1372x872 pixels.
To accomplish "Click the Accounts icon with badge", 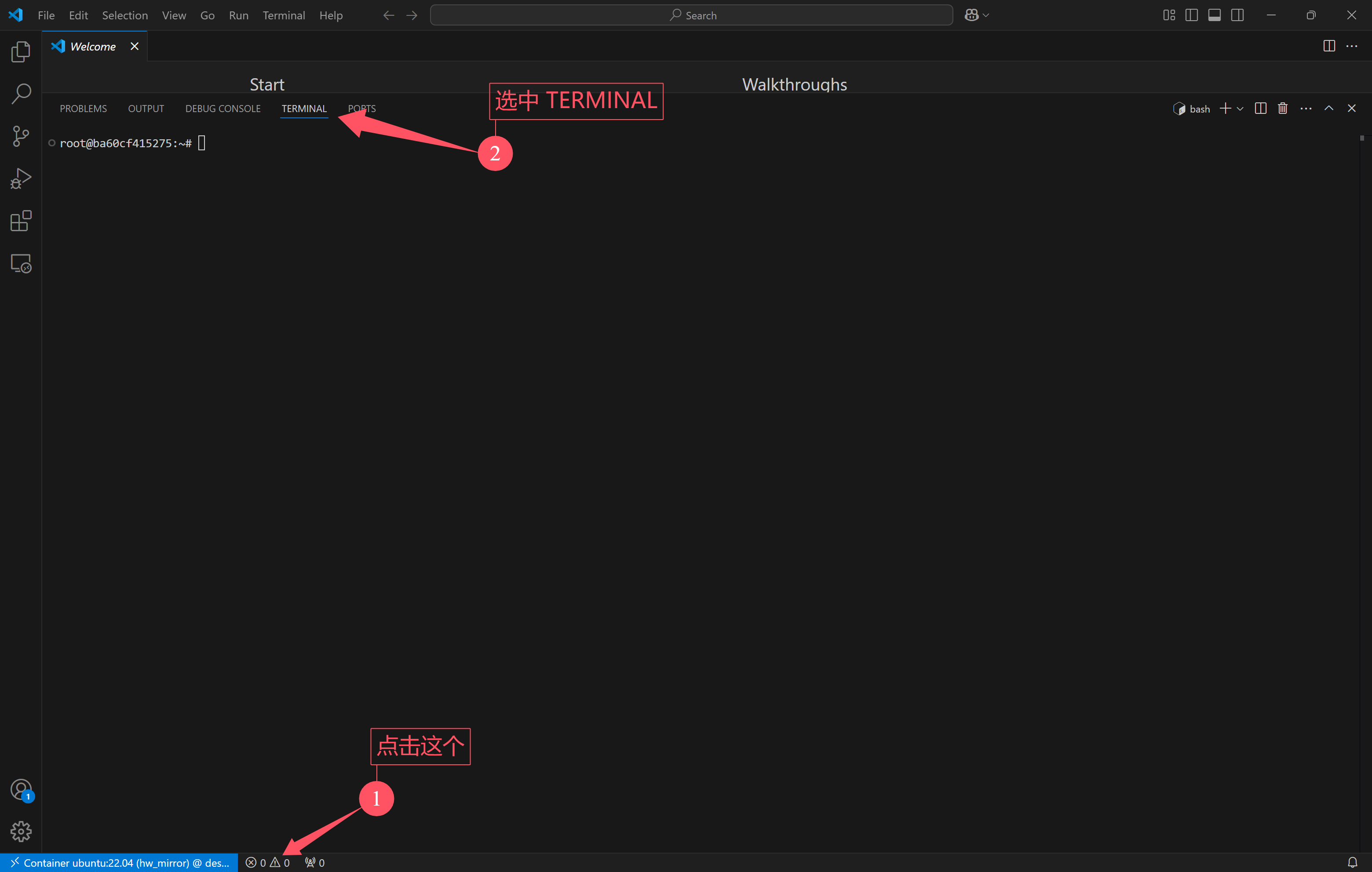I will coord(21,790).
